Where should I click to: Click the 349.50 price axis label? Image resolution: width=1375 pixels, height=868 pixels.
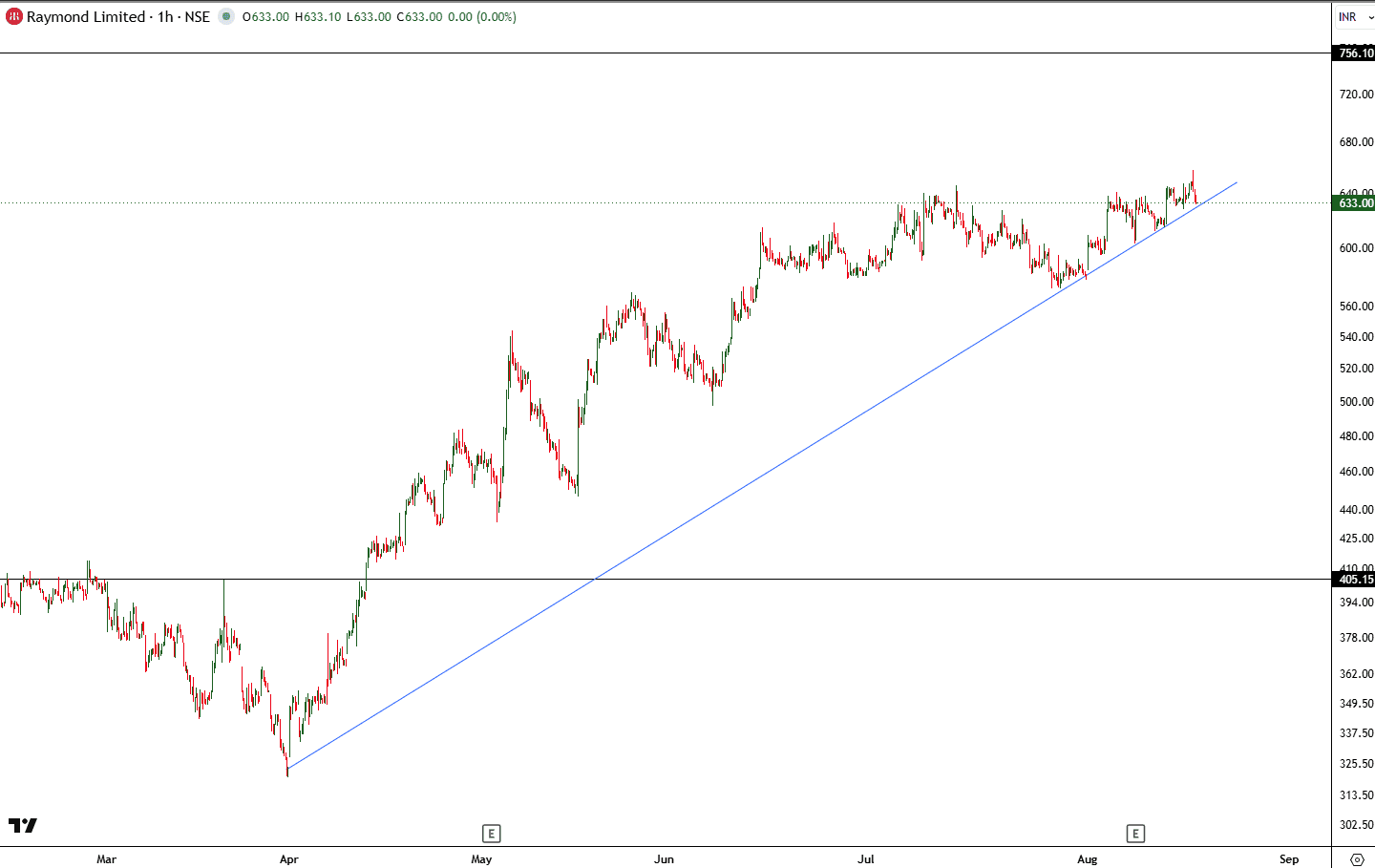tap(1356, 703)
